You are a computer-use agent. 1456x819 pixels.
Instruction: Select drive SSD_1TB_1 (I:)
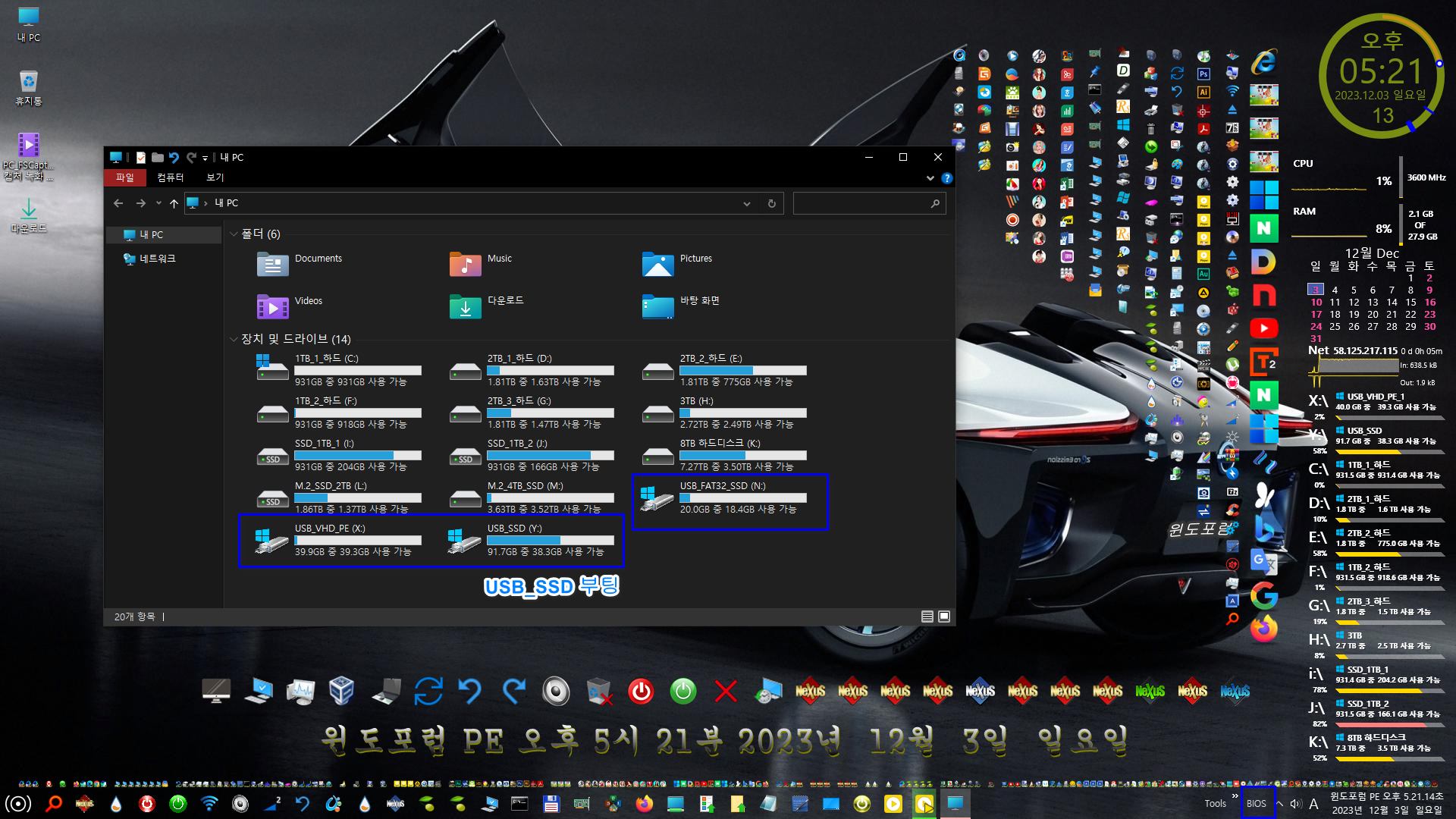click(x=338, y=455)
